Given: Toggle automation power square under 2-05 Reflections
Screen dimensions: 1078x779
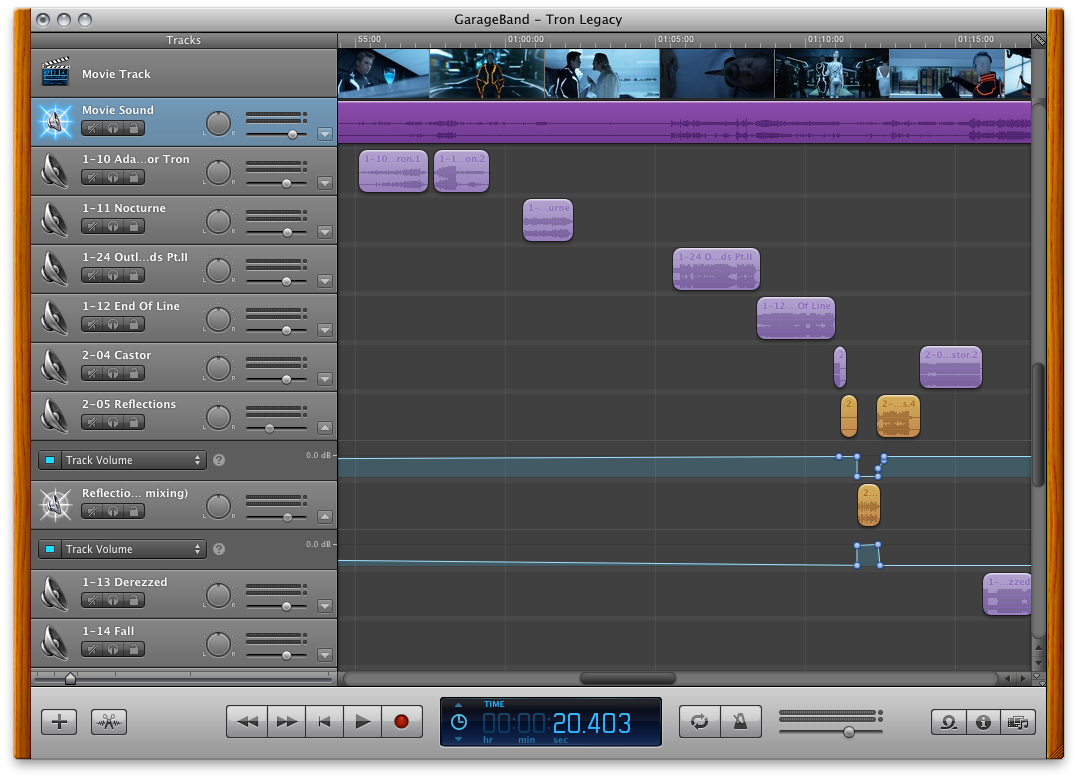Looking at the screenshot, I should pyautogui.click(x=50, y=460).
